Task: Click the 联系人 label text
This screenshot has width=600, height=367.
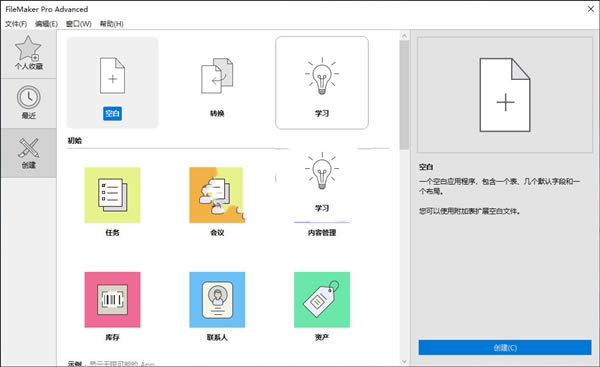Action: tap(217, 337)
